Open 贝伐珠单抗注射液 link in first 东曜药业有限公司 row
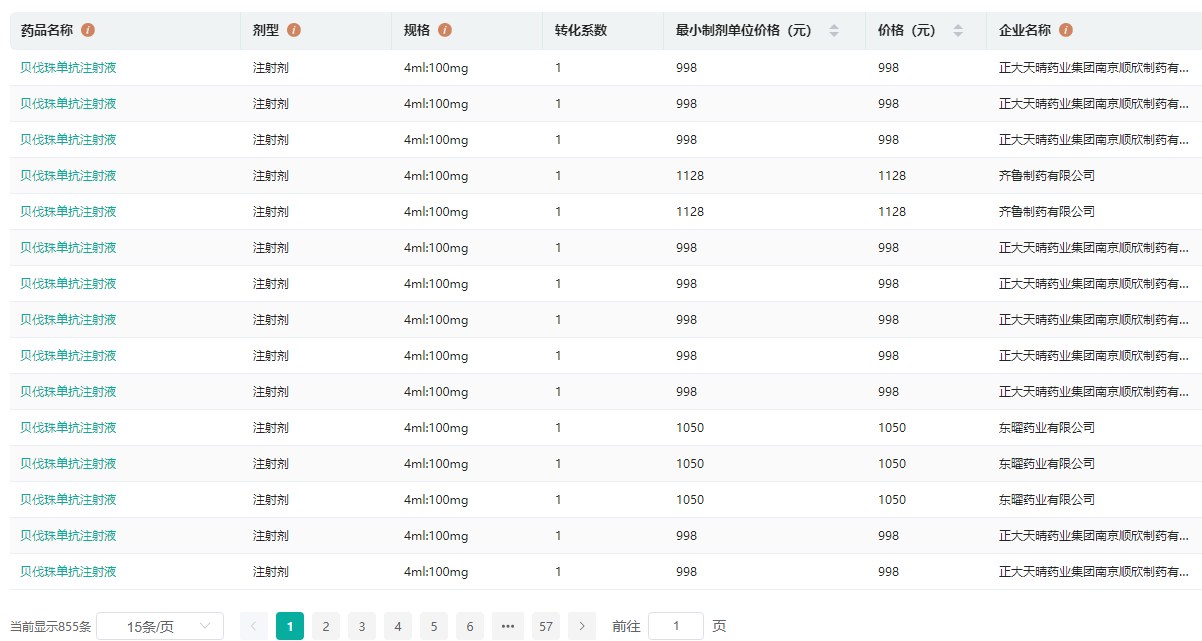This screenshot has width=1202, height=641. pos(68,428)
